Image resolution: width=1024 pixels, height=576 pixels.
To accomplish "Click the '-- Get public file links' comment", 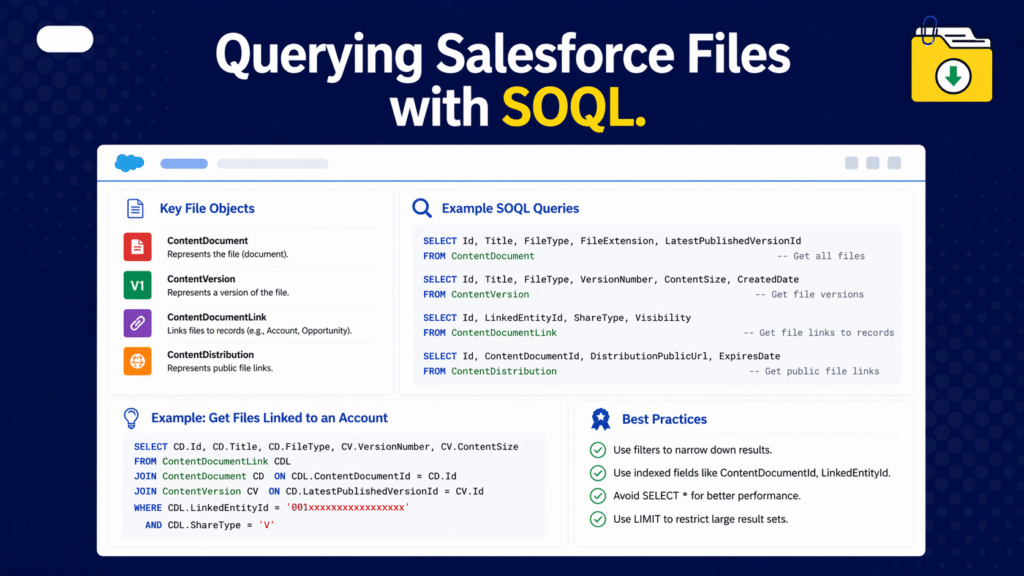I will [x=814, y=371].
